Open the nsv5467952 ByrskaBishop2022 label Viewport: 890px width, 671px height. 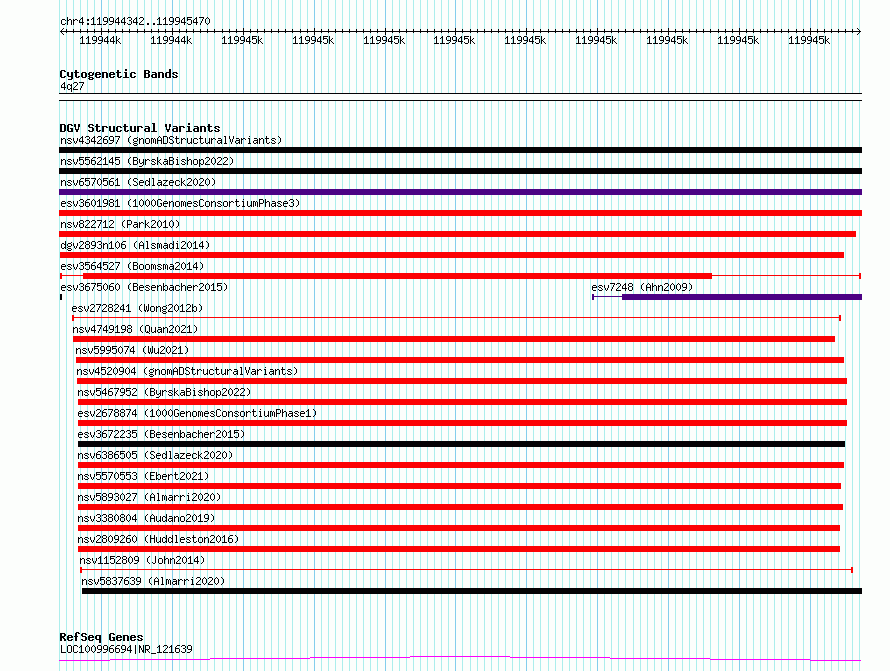pos(164,392)
